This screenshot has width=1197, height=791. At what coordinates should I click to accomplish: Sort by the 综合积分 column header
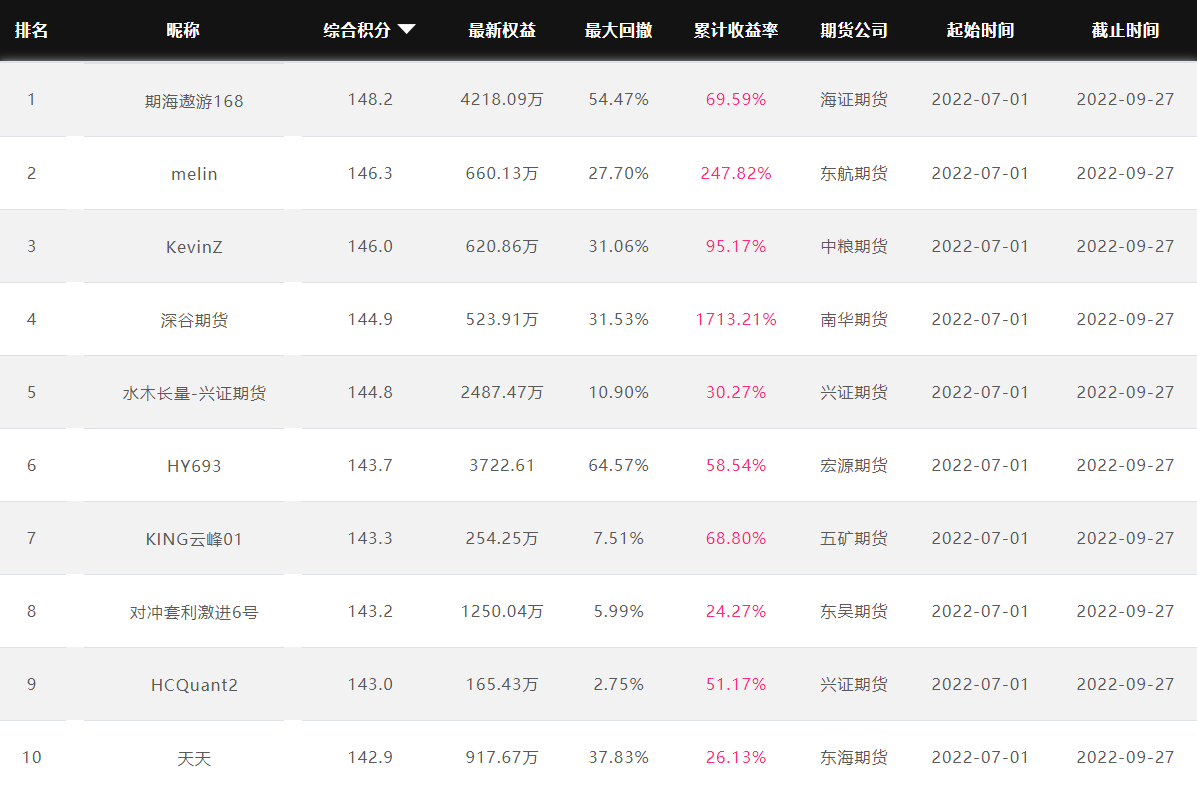(369, 31)
